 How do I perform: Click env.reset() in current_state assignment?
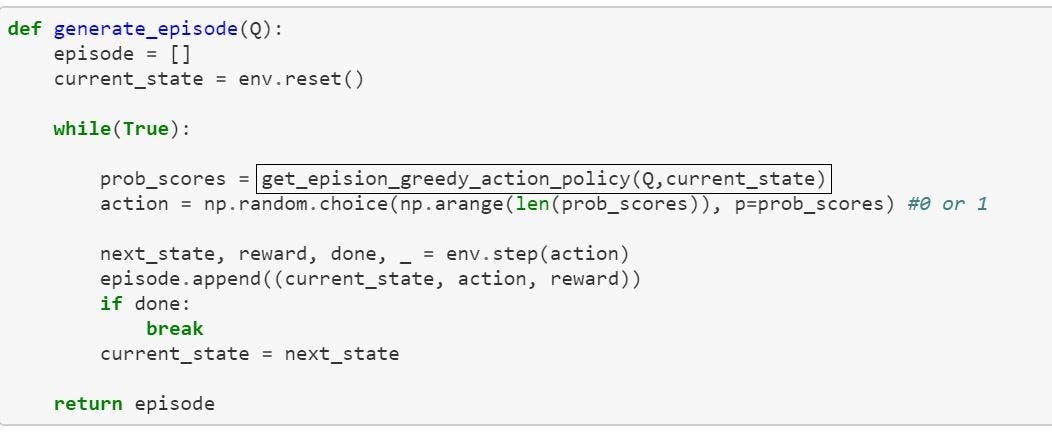[301, 79]
